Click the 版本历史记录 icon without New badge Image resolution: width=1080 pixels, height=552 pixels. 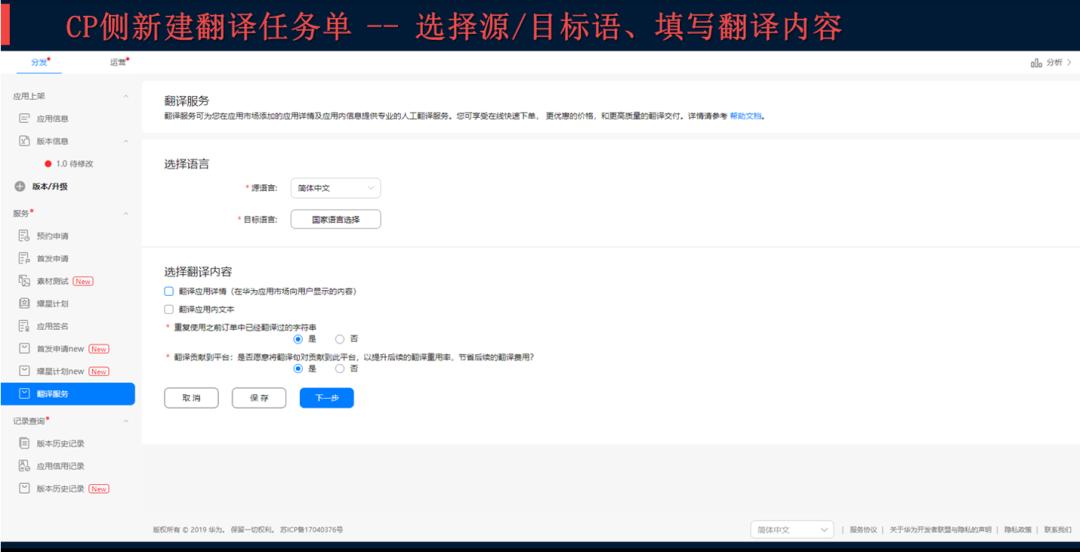25,443
